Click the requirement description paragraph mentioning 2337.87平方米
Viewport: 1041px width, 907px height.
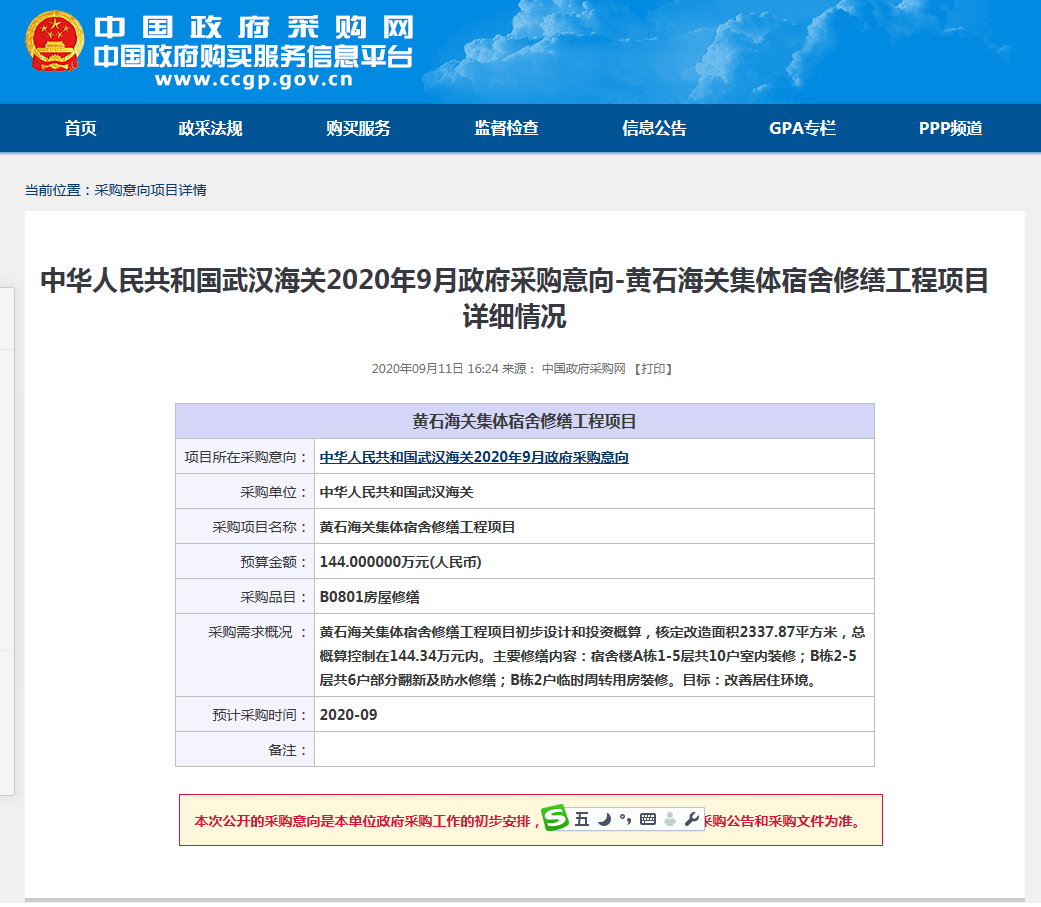(592, 656)
